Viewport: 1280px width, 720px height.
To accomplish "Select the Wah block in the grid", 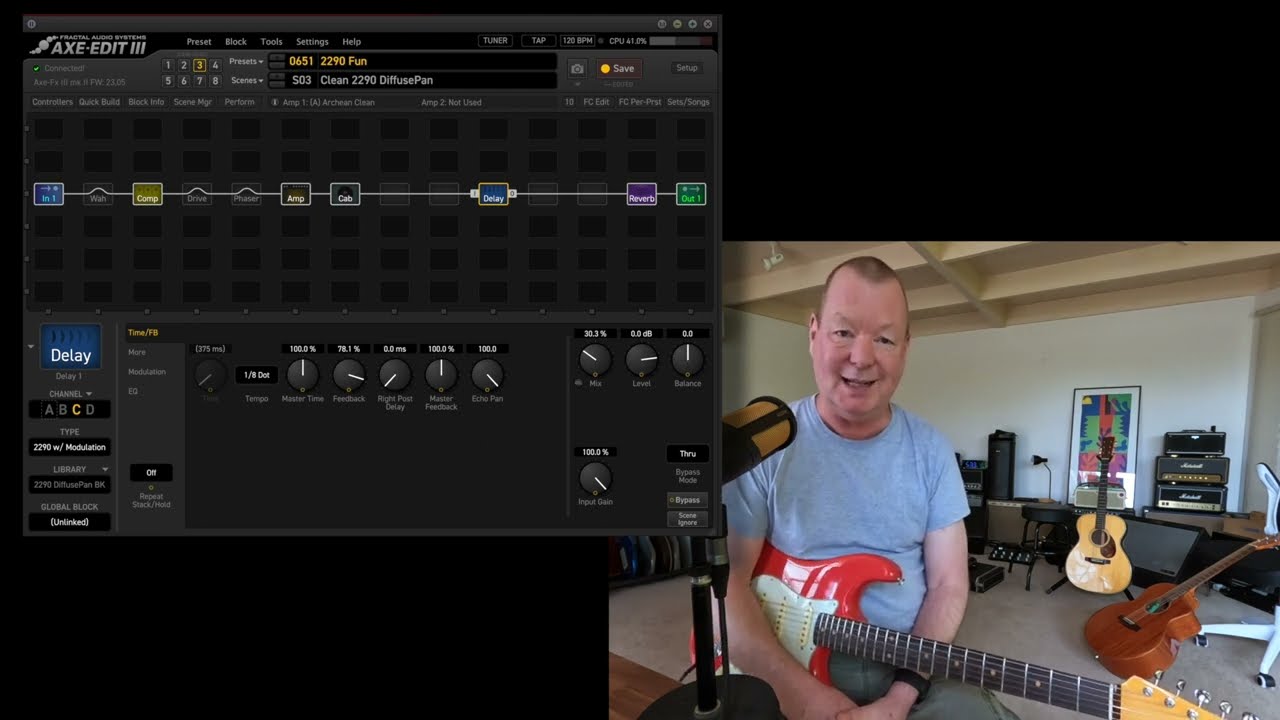I will [98, 194].
